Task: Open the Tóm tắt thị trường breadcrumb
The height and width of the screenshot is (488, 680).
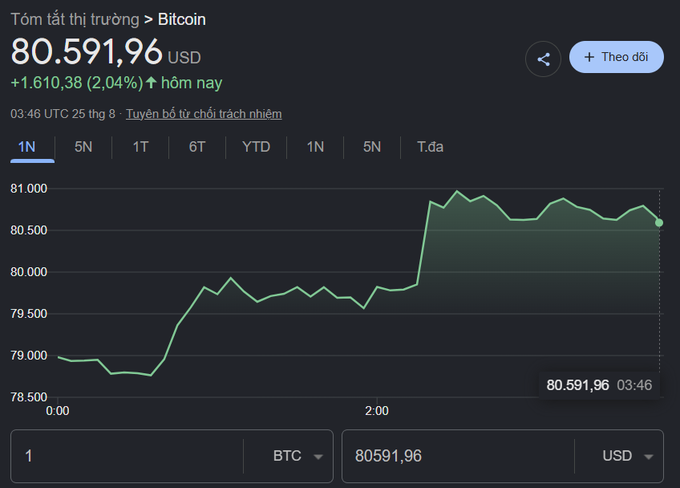Action: click(x=75, y=20)
